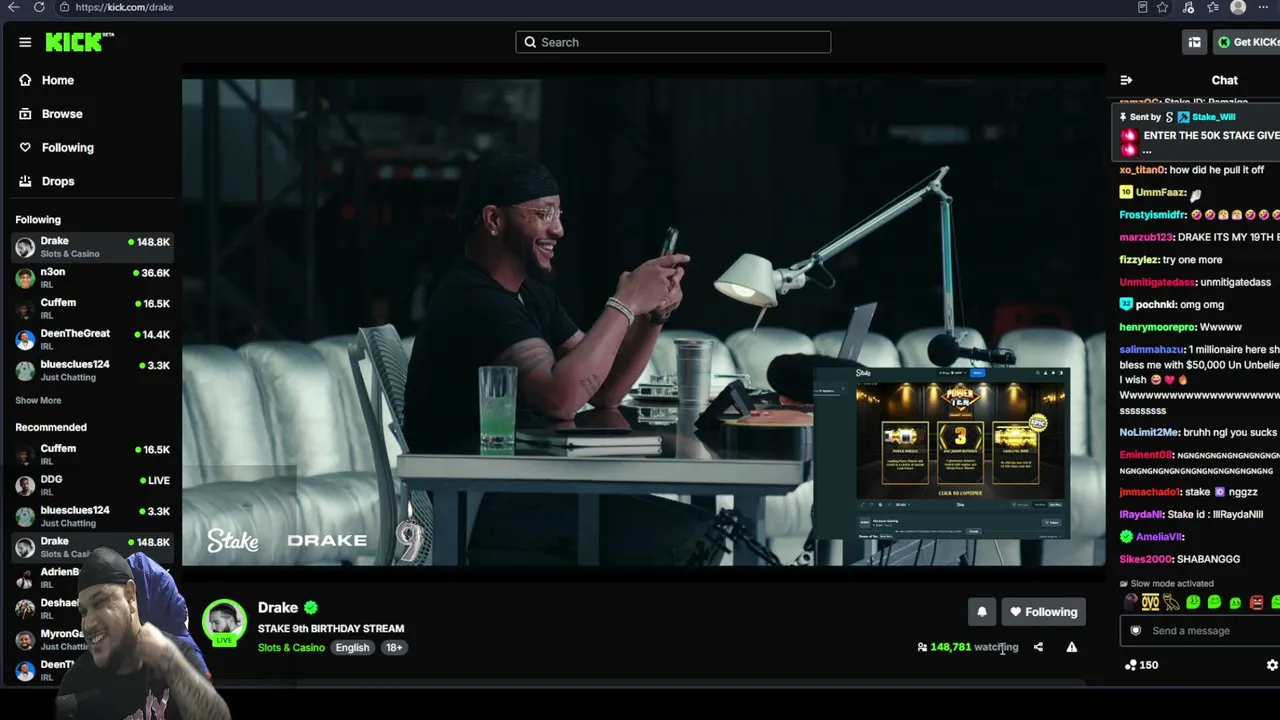Click the Send a message chat field
Screen dimensions: 1280x720
click(1200, 631)
